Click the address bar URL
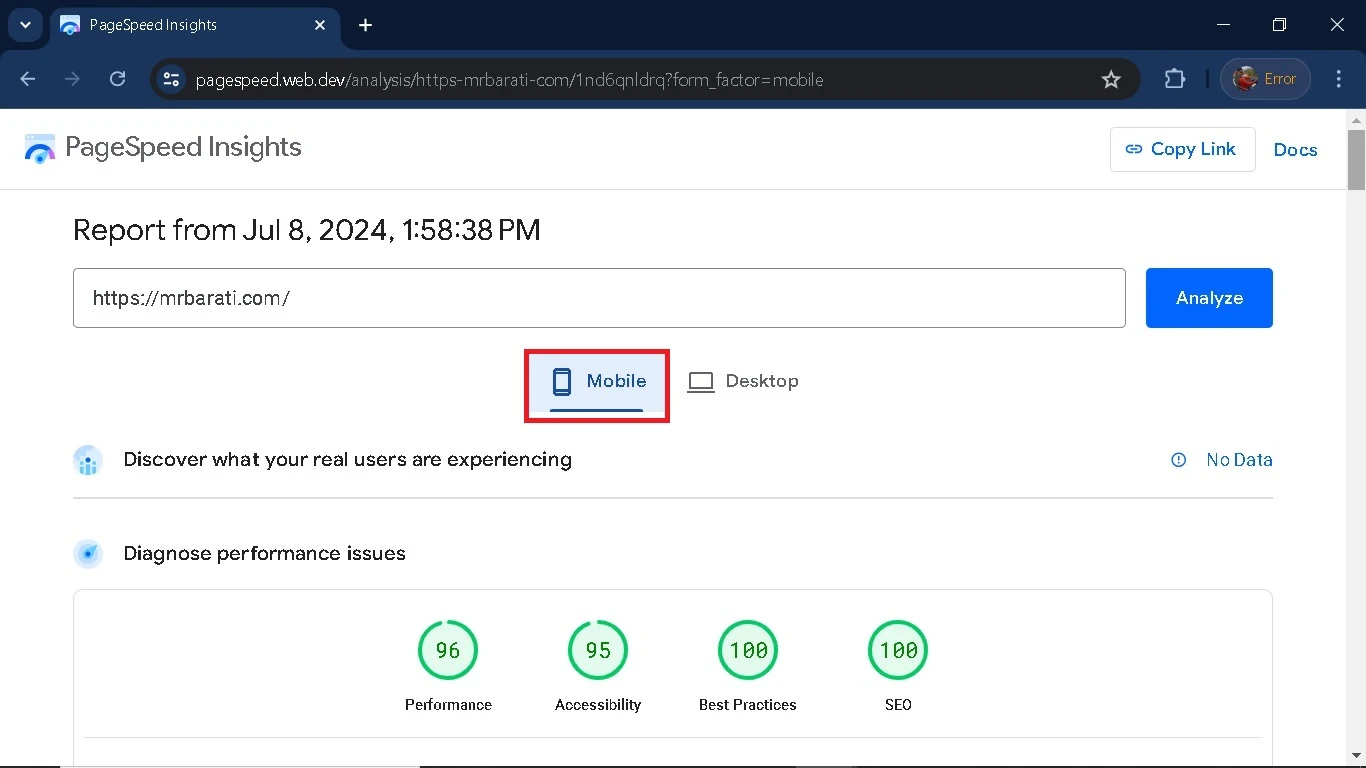Image resolution: width=1366 pixels, height=768 pixels. coord(509,80)
